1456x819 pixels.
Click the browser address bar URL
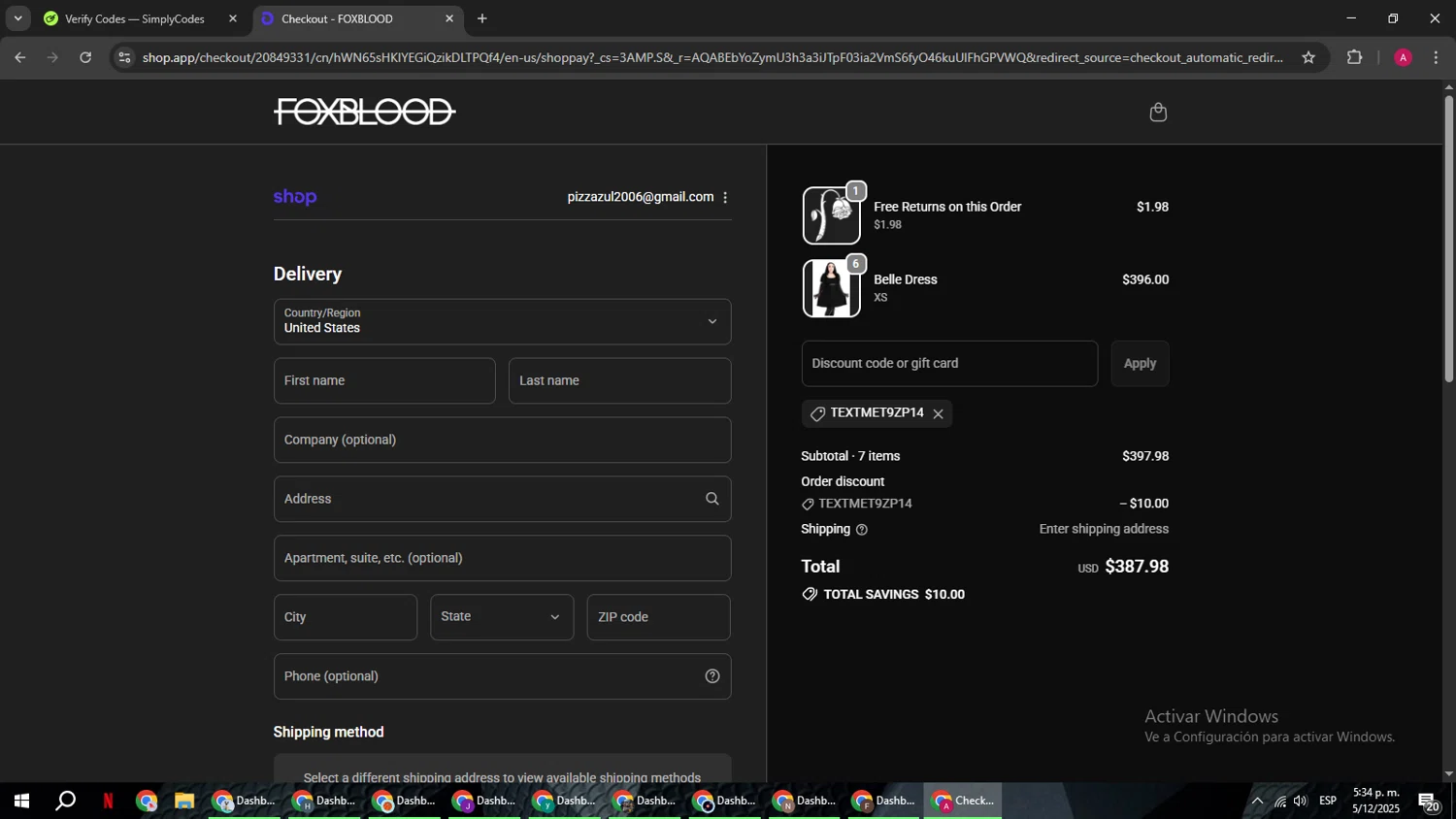(x=712, y=57)
